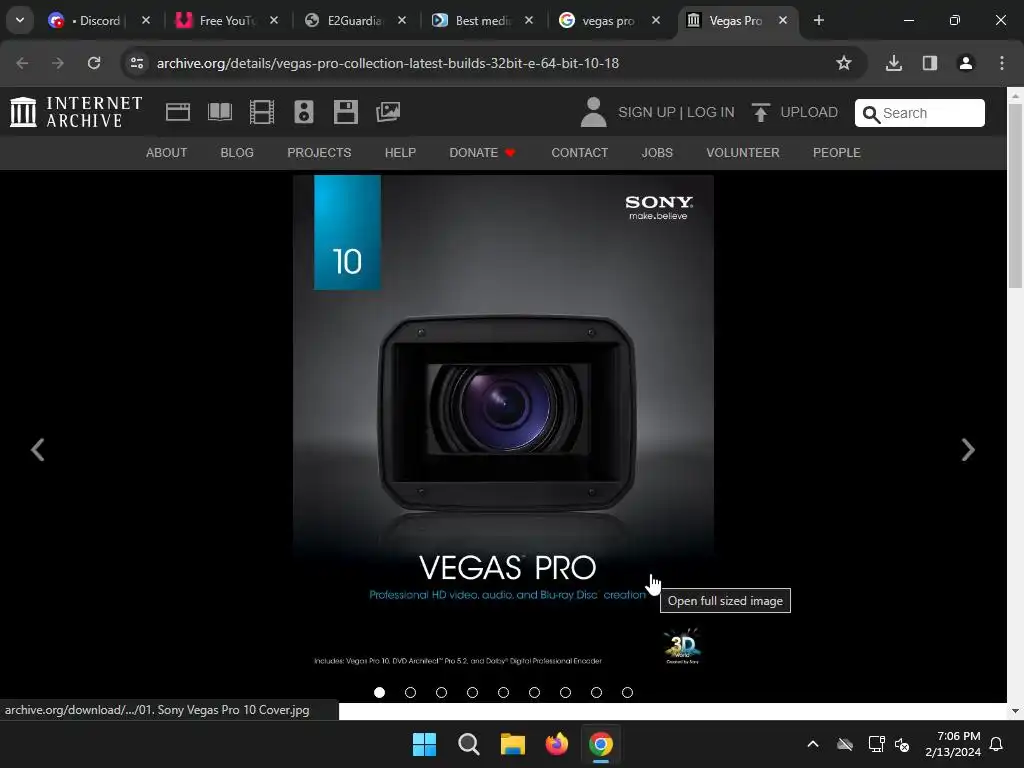Go to next carousel image chevron
Screen dimensions: 1024x768
click(968, 449)
